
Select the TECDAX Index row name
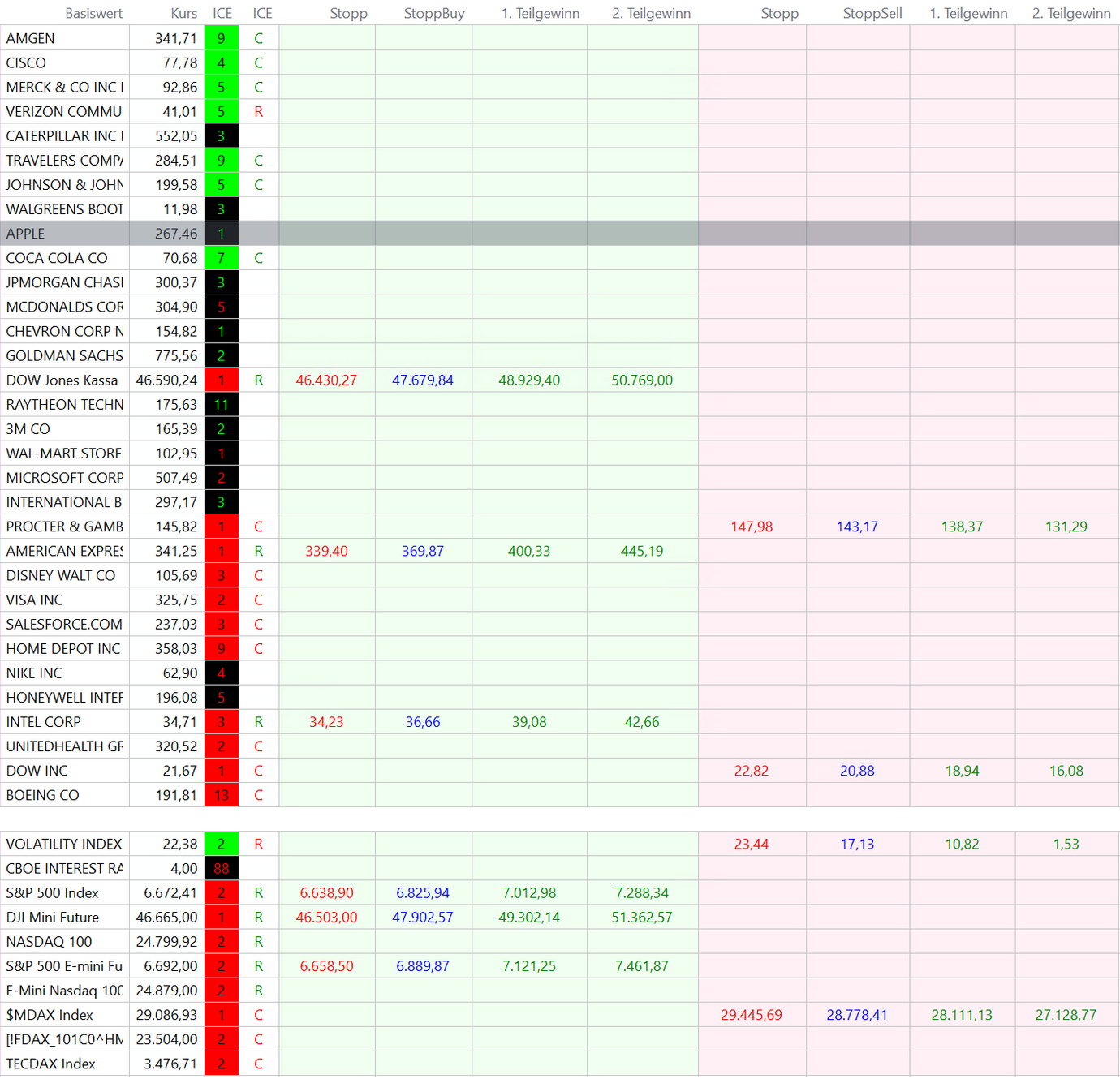click(50, 1064)
